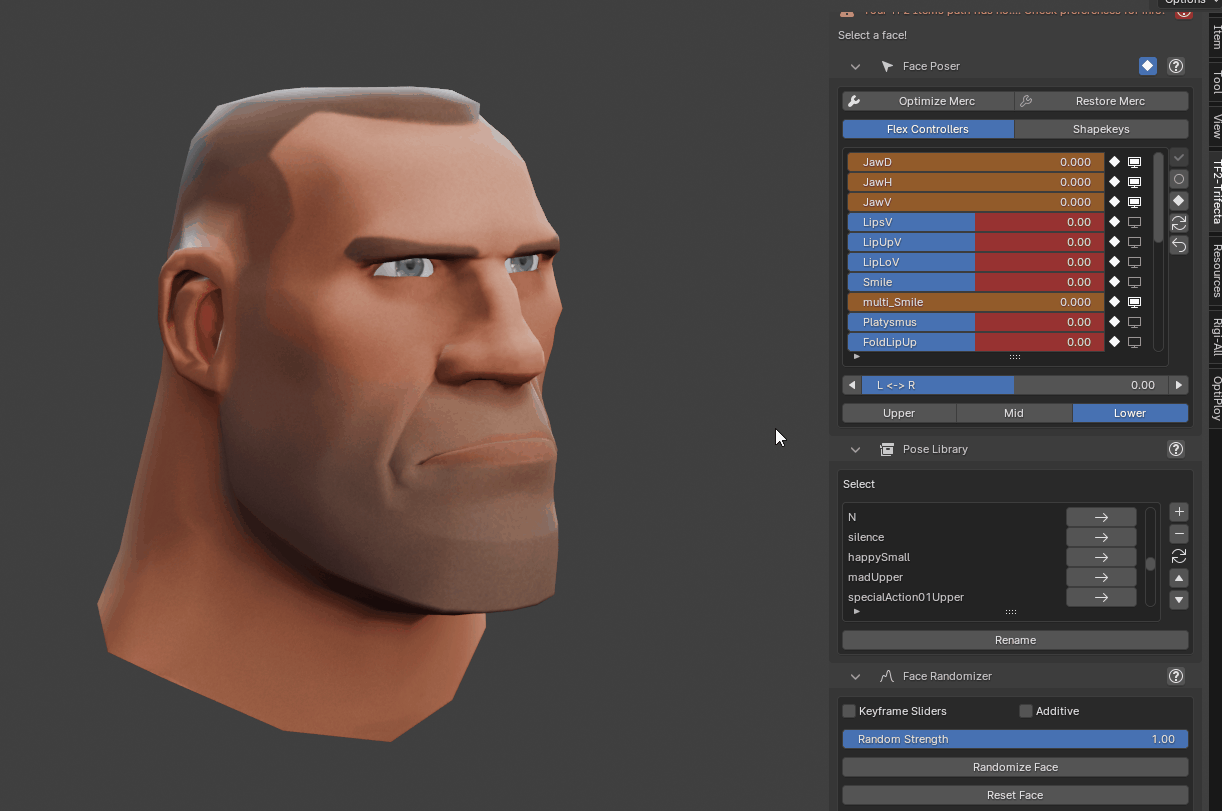Toggle the monitor icon for JawD

click(1135, 162)
